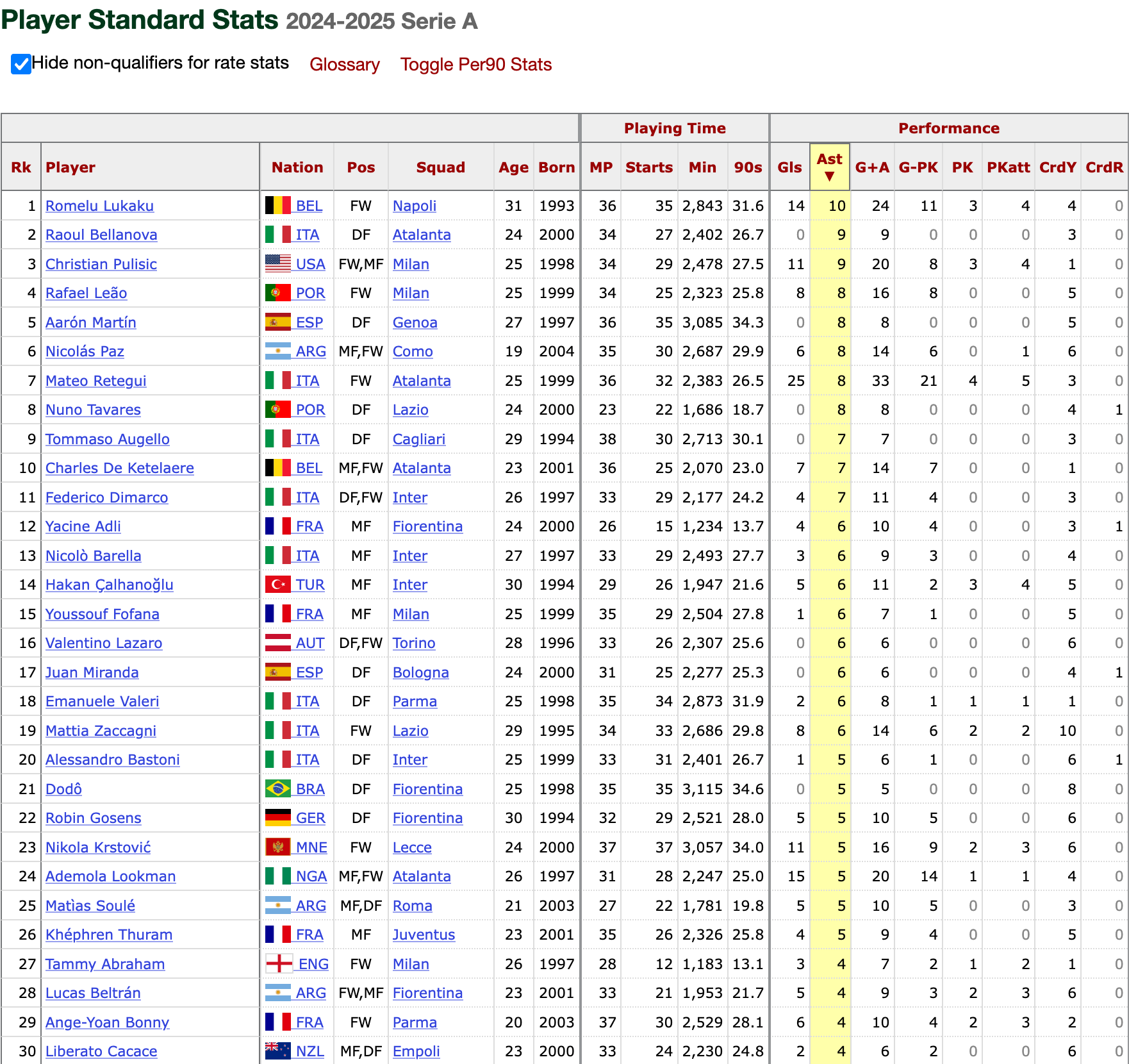Open the Genoa squad link
Image resolution: width=1129 pixels, height=1064 pixels.
415,322
